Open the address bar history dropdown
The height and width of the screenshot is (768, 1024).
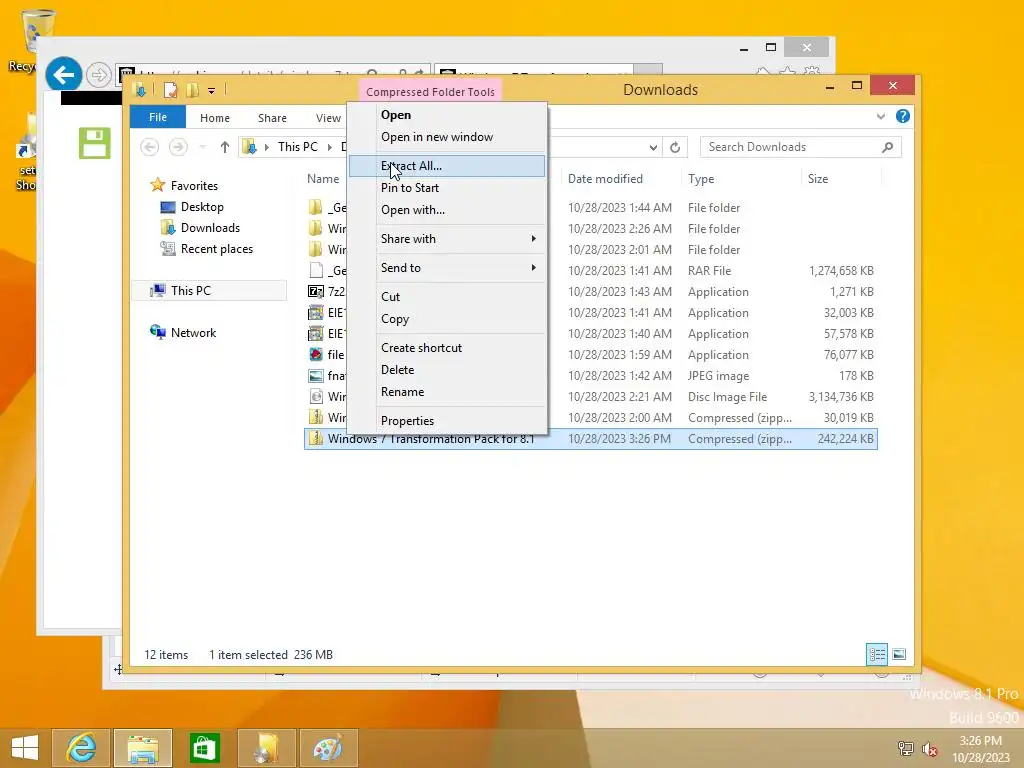pos(653,148)
